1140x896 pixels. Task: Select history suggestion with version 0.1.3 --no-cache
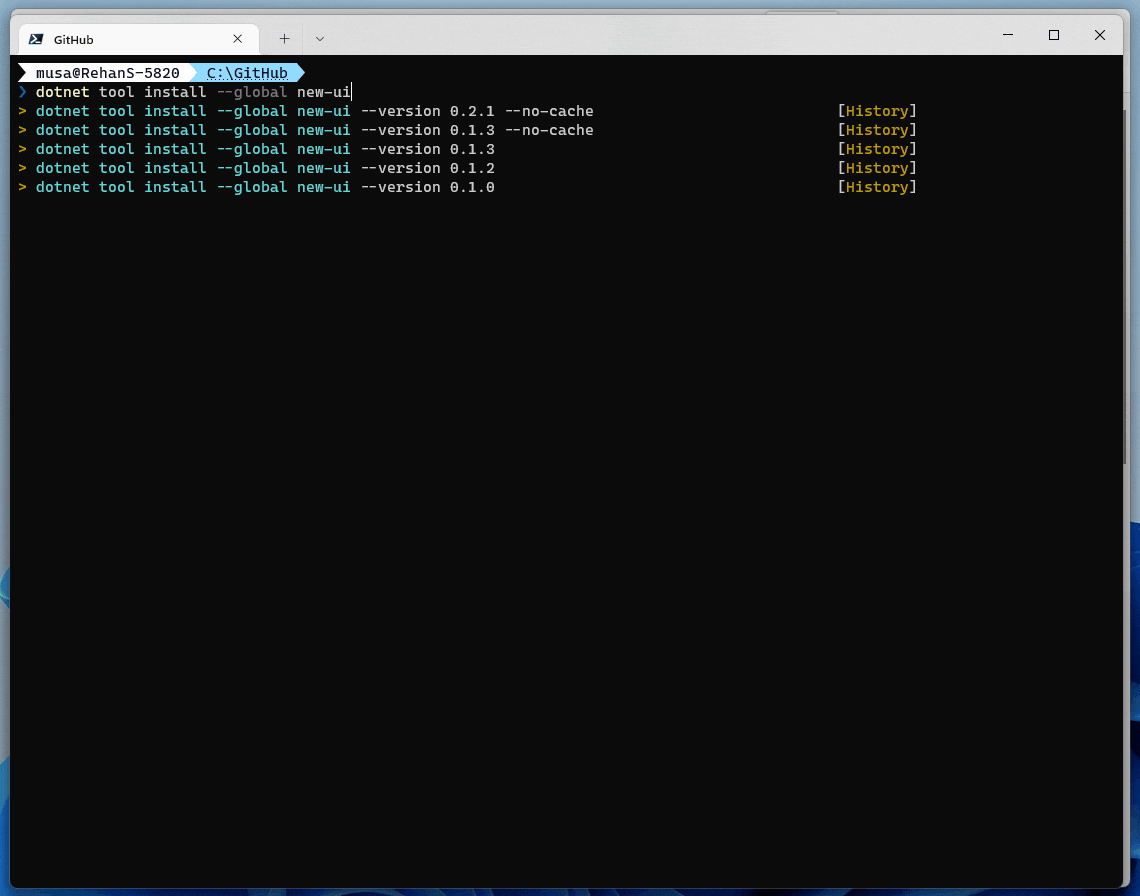314,130
